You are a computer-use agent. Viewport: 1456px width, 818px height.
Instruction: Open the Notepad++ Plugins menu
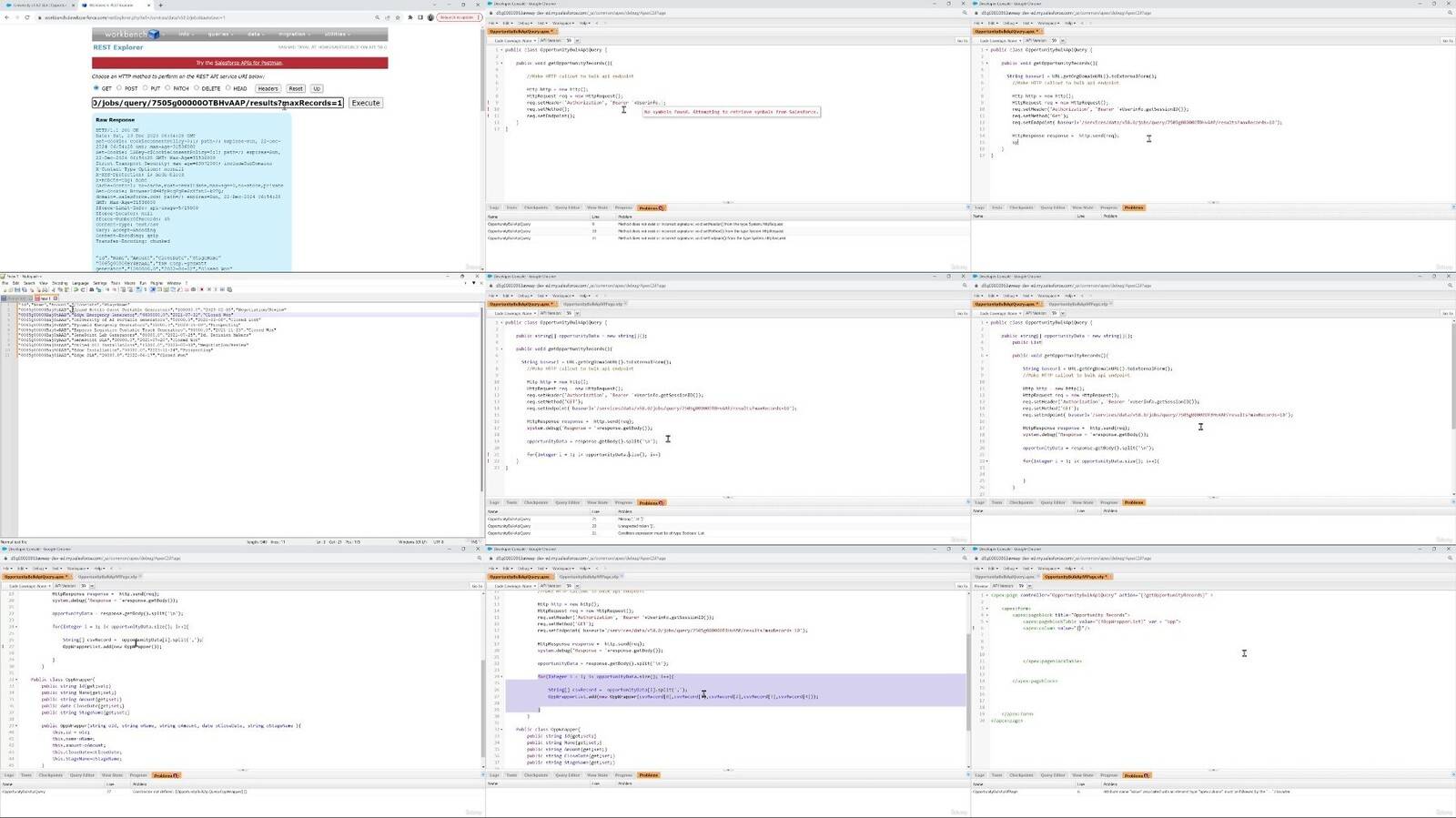click(157, 283)
